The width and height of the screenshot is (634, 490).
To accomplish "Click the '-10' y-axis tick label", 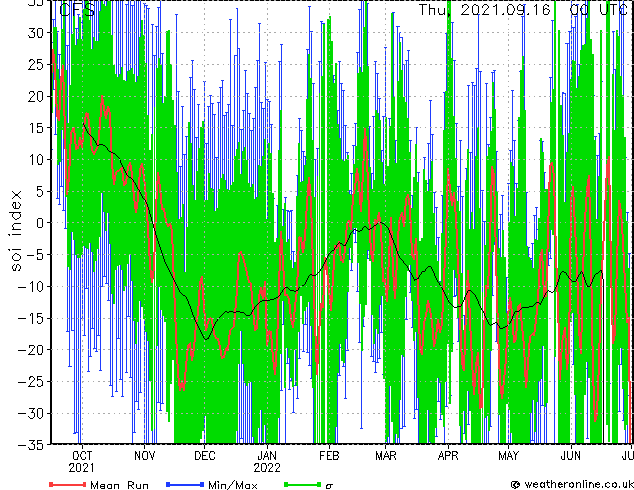I will point(31,287).
